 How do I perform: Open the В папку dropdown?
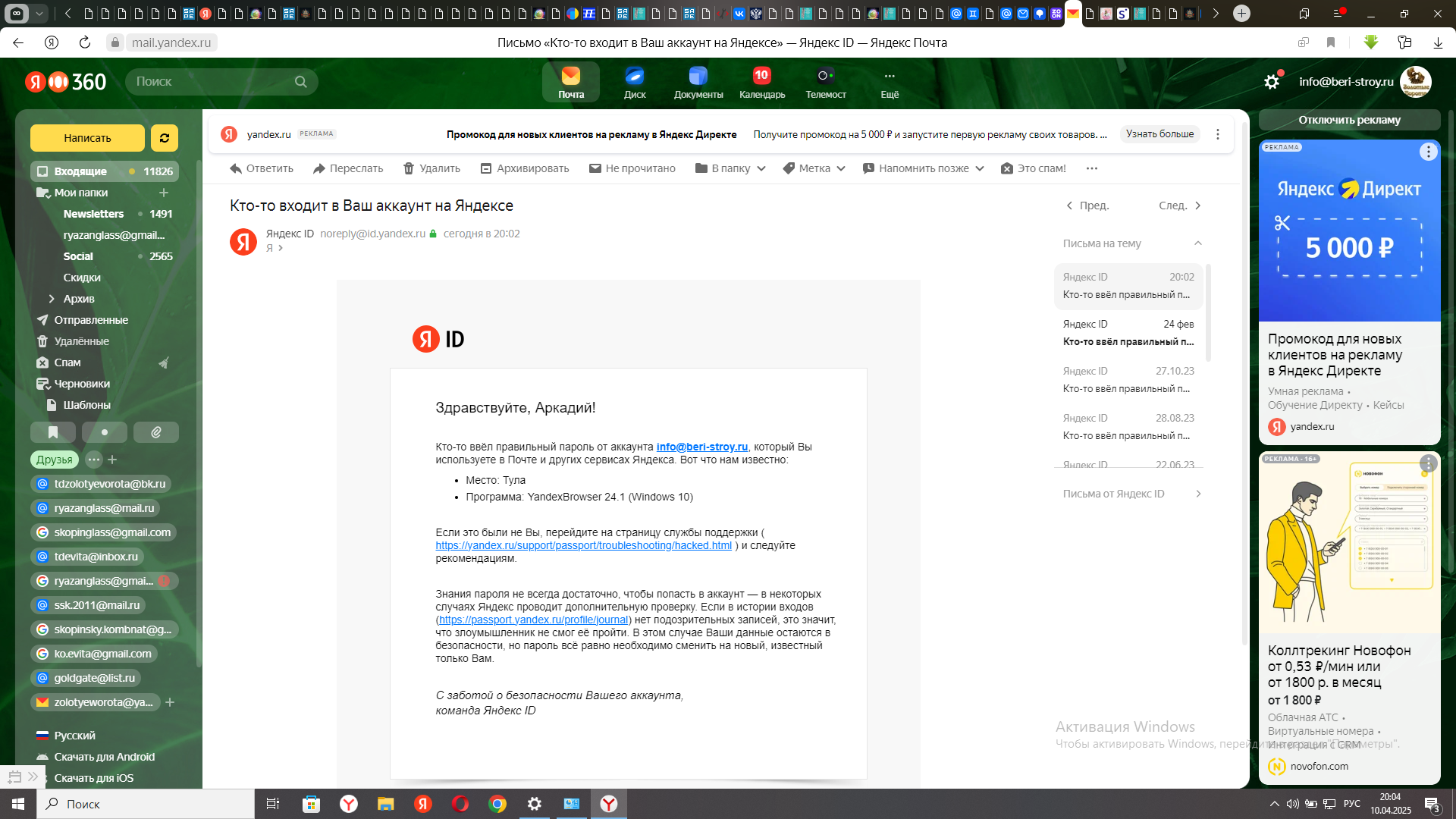point(730,168)
